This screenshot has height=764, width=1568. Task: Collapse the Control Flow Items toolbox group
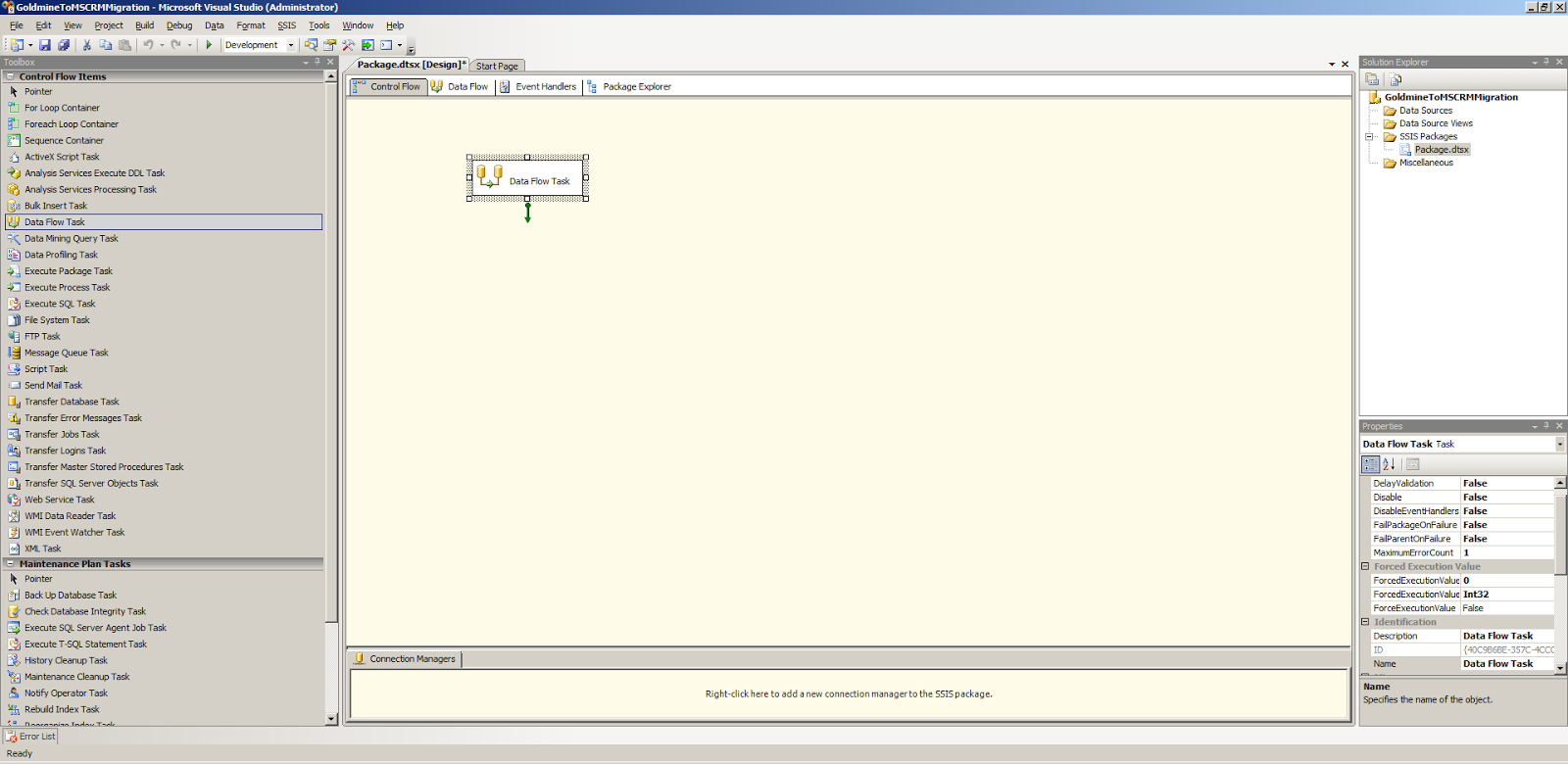point(11,76)
